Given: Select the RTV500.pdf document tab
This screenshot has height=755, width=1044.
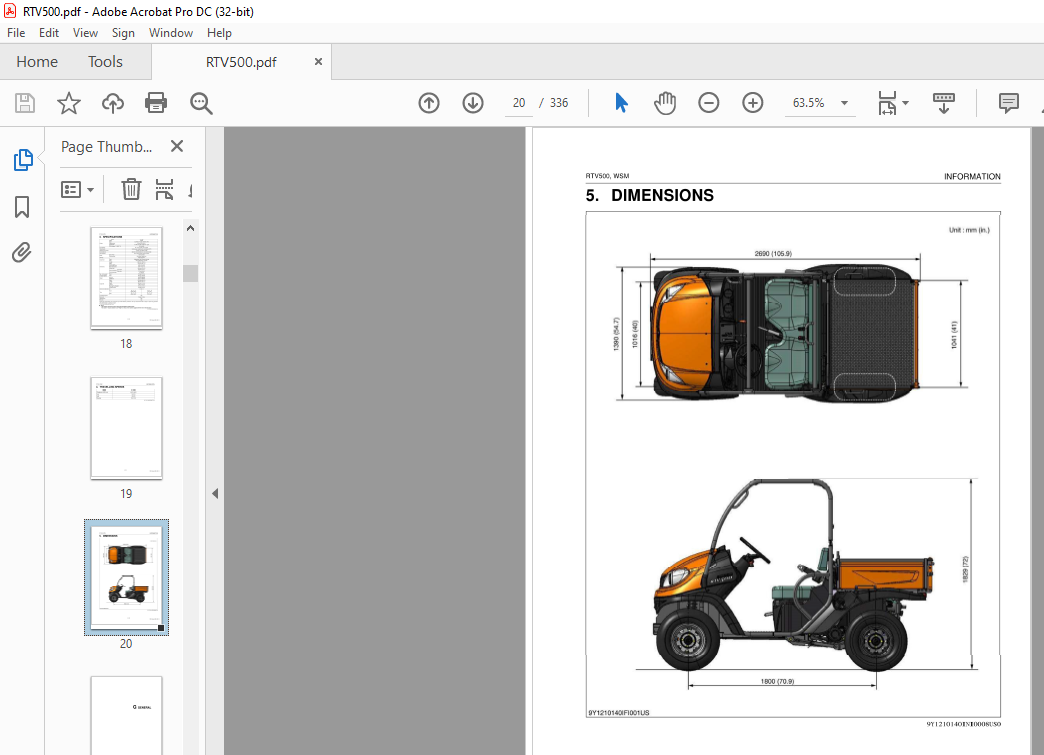Looking at the screenshot, I should pyautogui.click(x=241, y=62).
